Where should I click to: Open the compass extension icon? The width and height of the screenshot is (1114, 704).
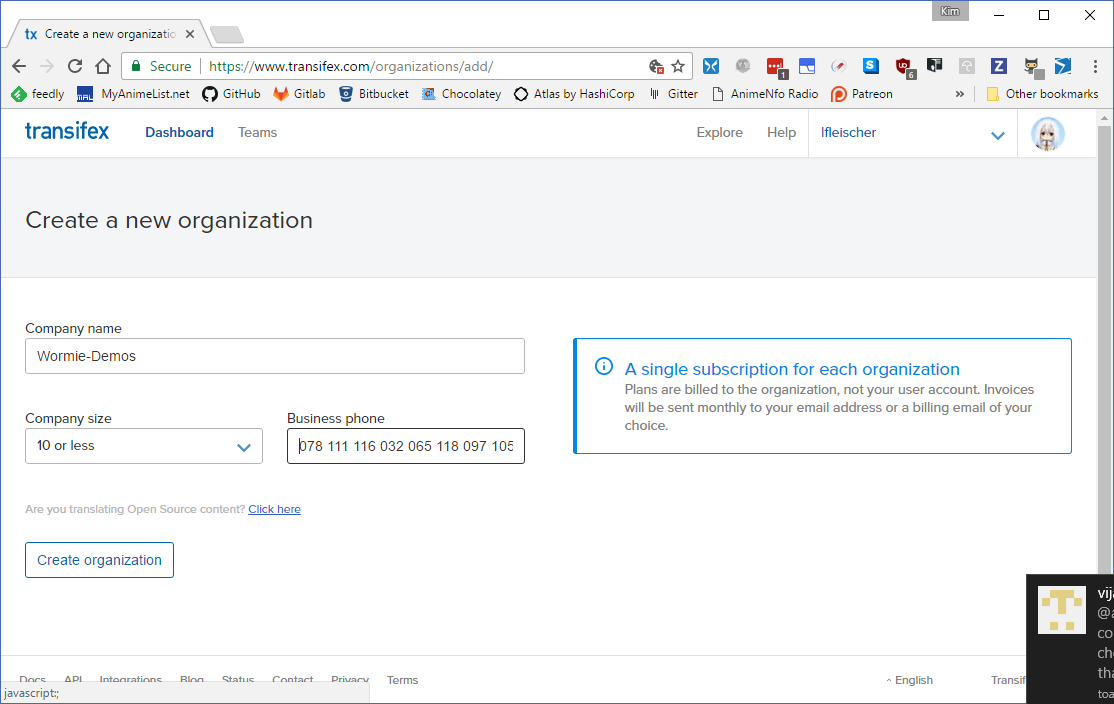(838, 66)
